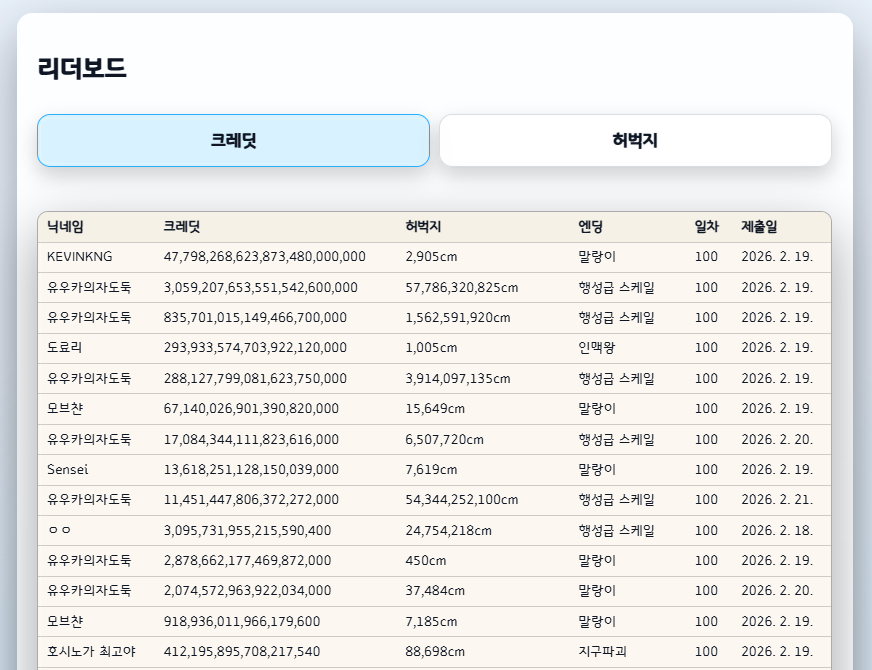Select the 리더보드 page title
This screenshot has height=670, width=872.
click(x=82, y=68)
